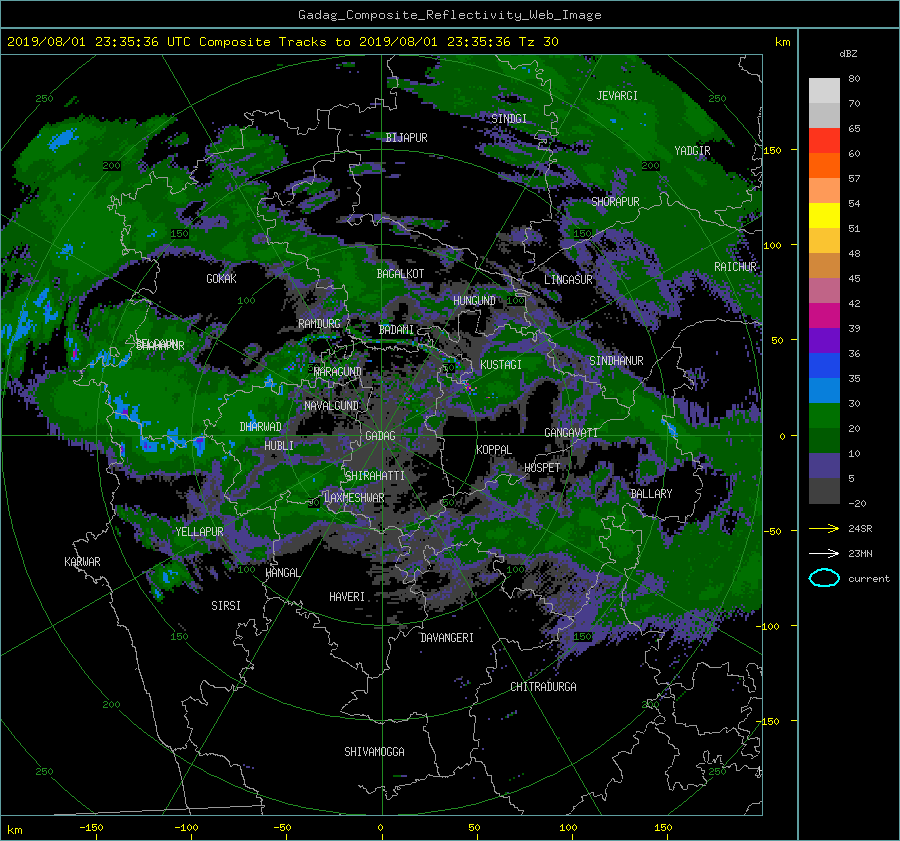
Task: Select the GANGAVATI label
Action: [571, 433]
